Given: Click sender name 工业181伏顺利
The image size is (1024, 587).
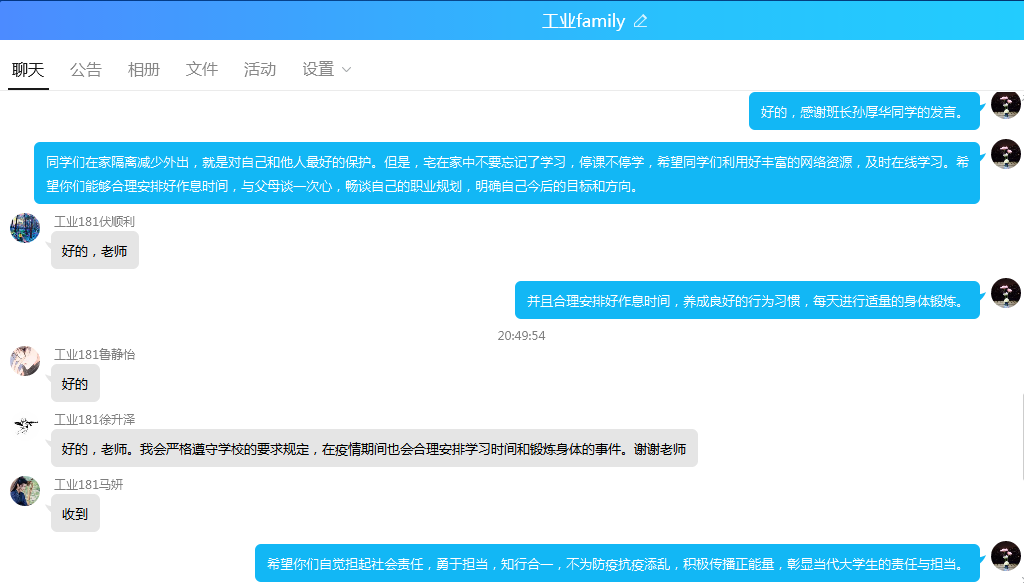Looking at the screenshot, I should tap(94, 221).
